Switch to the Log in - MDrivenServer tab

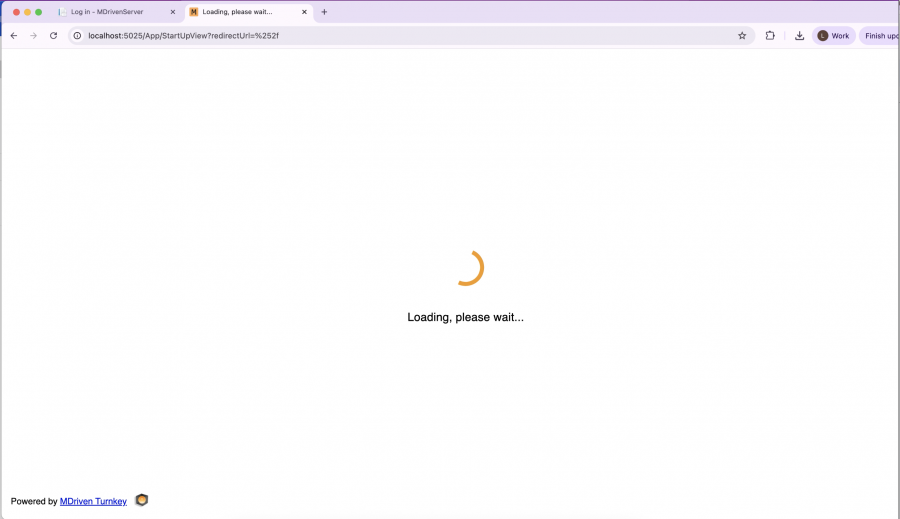(x=117, y=11)
